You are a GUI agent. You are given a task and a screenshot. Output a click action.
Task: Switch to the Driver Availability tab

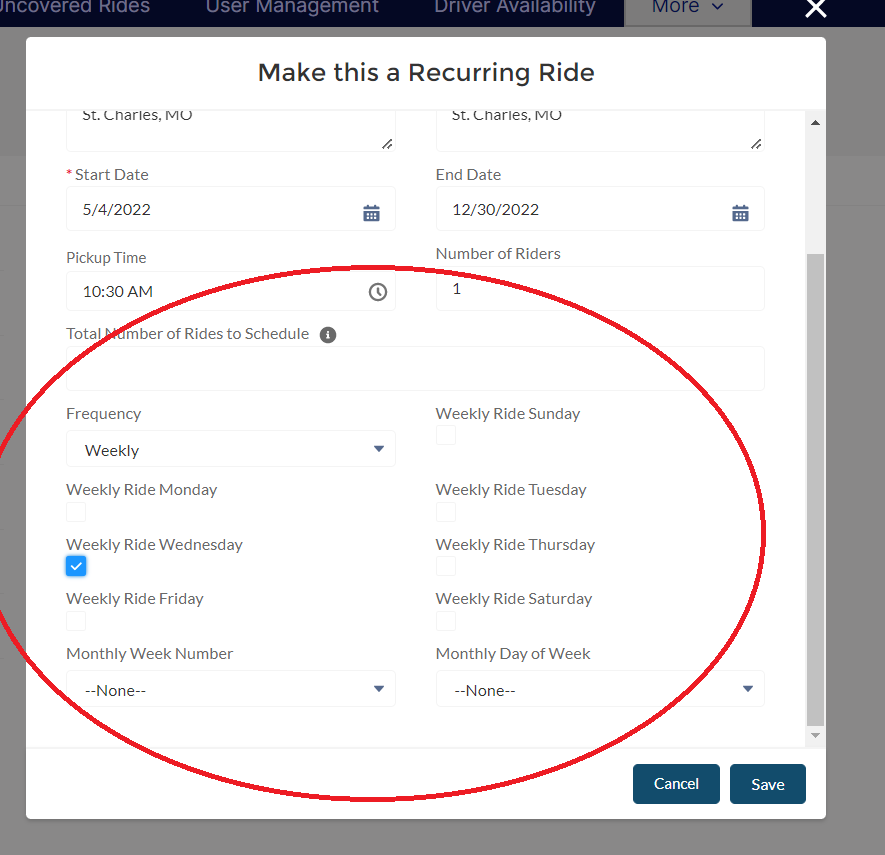point(514,8)
